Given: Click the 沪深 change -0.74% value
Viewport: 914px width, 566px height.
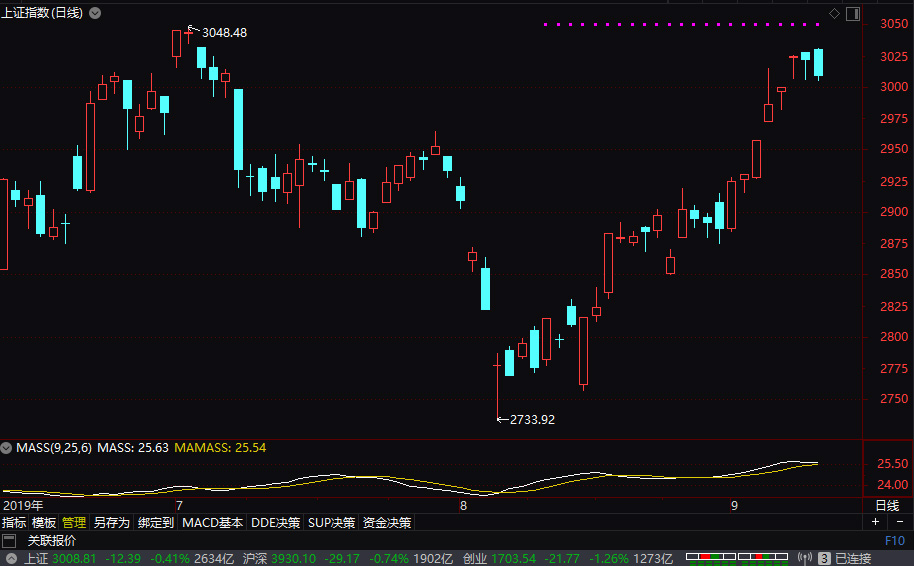Looking at the screenshot, I should point(388,558).
